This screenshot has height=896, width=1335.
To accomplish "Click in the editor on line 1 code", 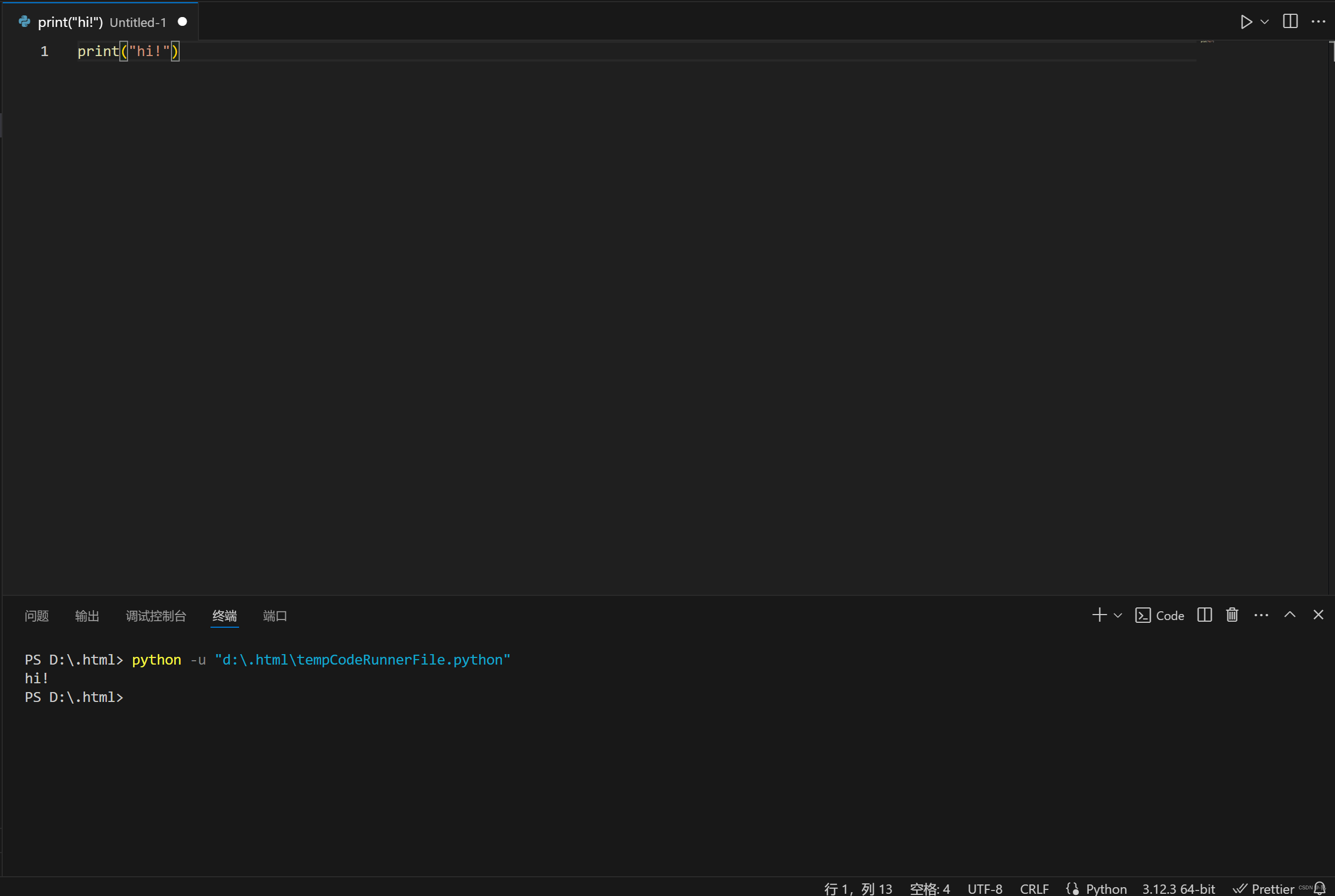I will pyautogui.click(x=129, y=52).
